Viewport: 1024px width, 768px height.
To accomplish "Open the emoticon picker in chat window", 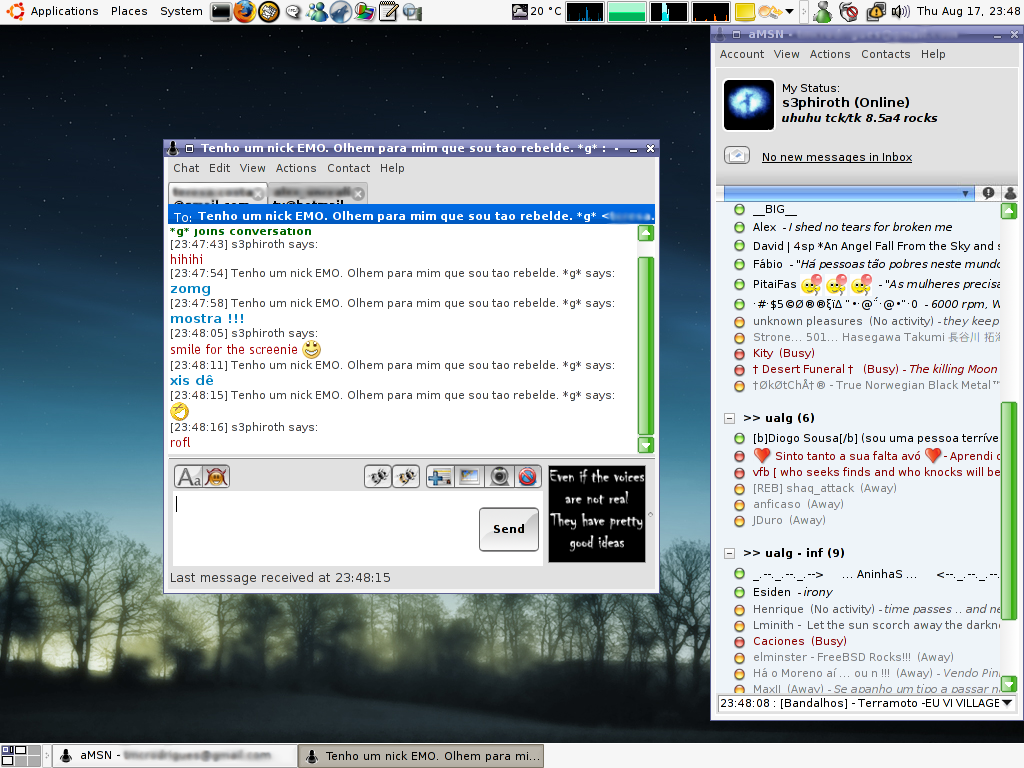I will coord(216,477).
